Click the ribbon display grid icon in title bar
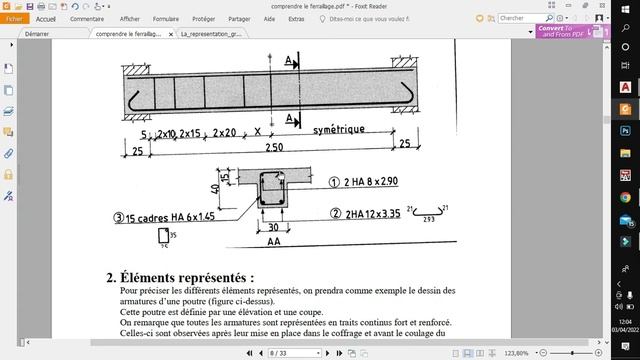 pos(552,5)
